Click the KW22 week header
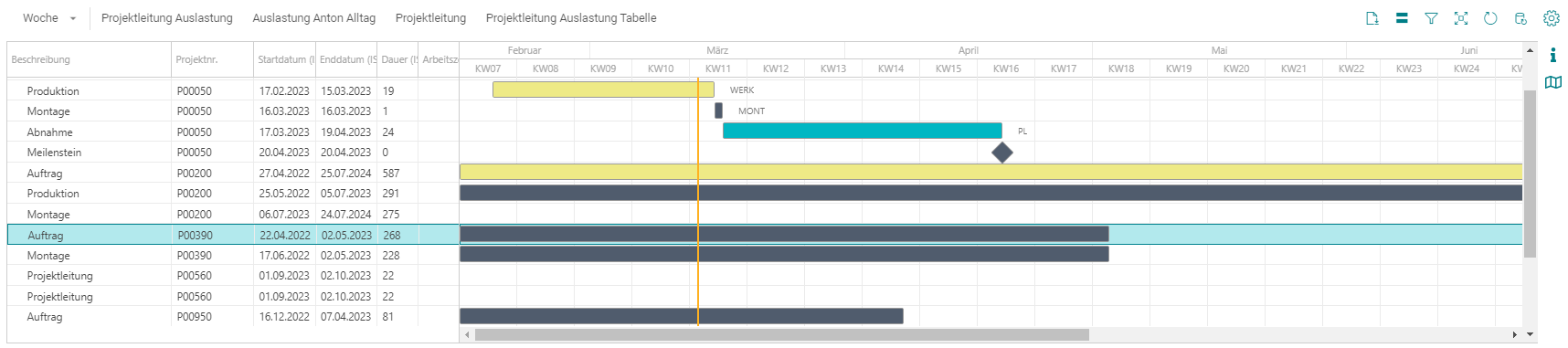This screenshot has width=1568, height=348. 1351,69
